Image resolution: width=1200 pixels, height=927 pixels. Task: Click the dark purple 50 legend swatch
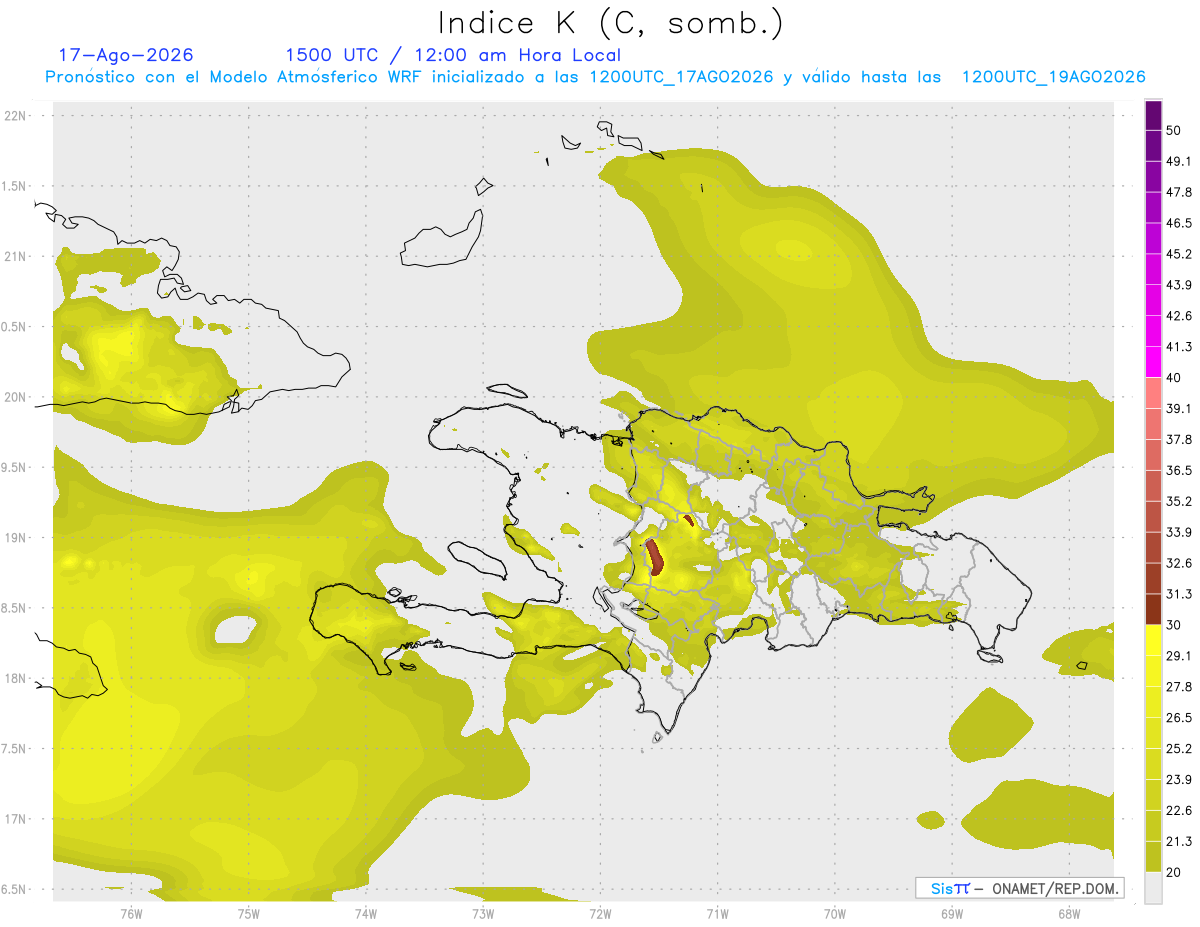1153,117
